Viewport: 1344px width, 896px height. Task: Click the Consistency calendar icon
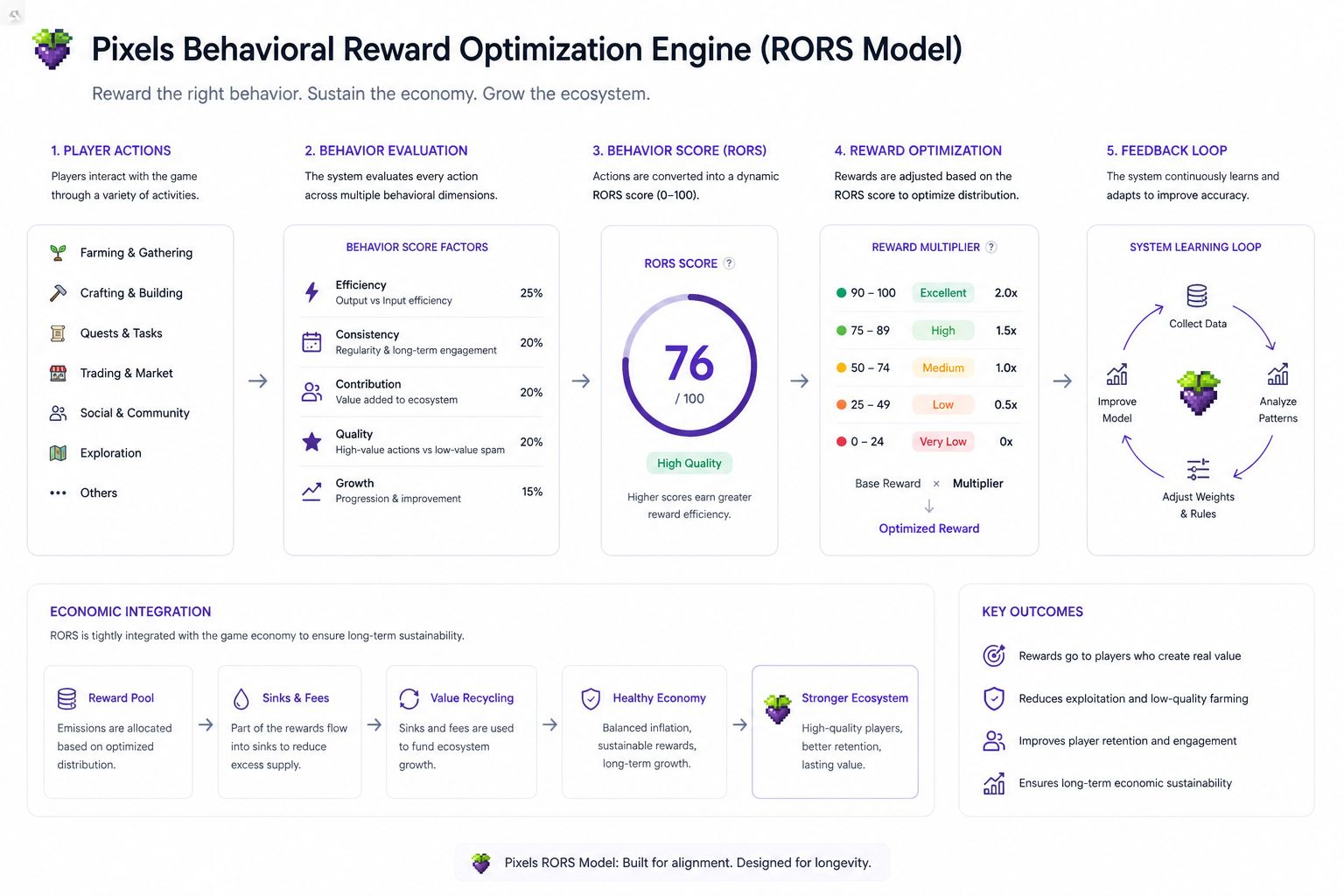pyautogui.click(x=311, y=342)
